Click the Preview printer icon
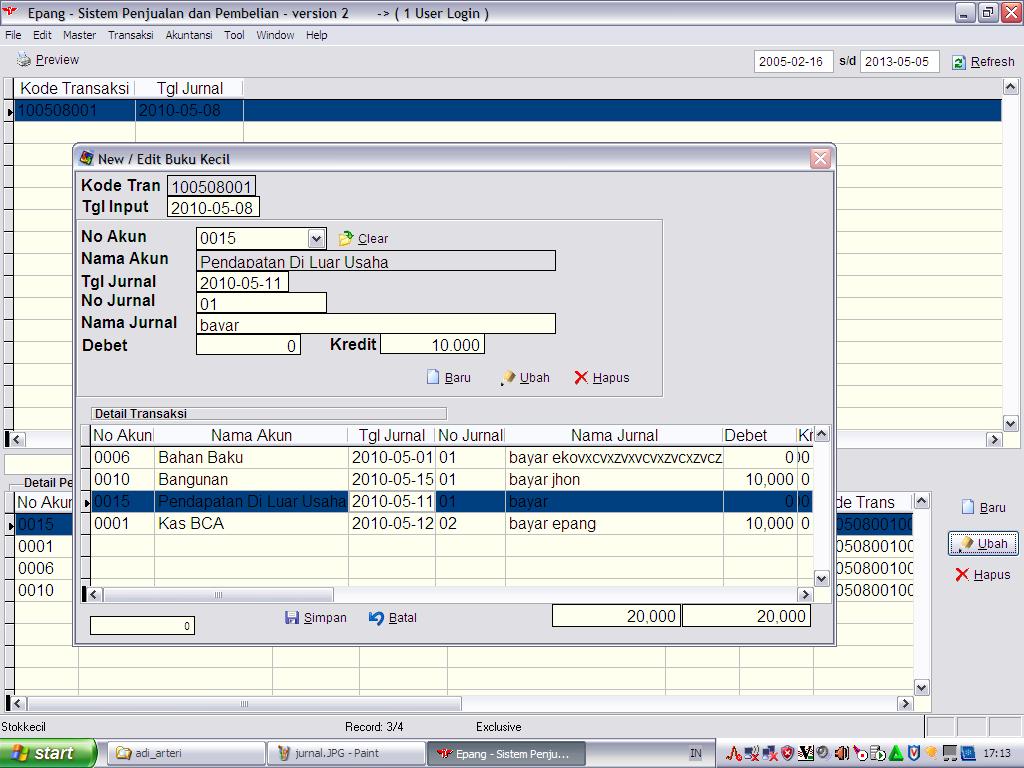 [24, 60]
